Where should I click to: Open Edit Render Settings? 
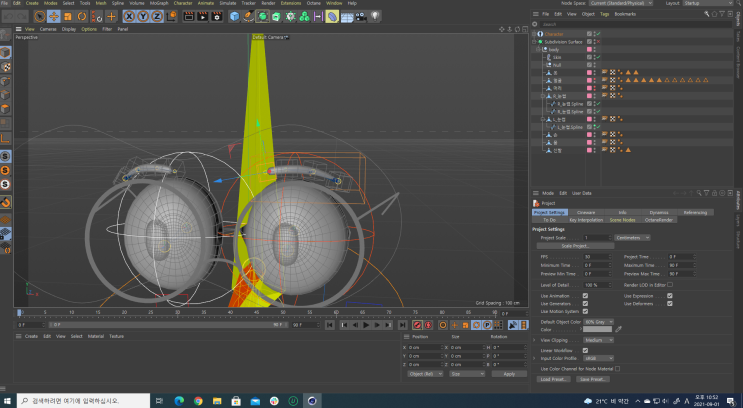(x=217, y=17)
